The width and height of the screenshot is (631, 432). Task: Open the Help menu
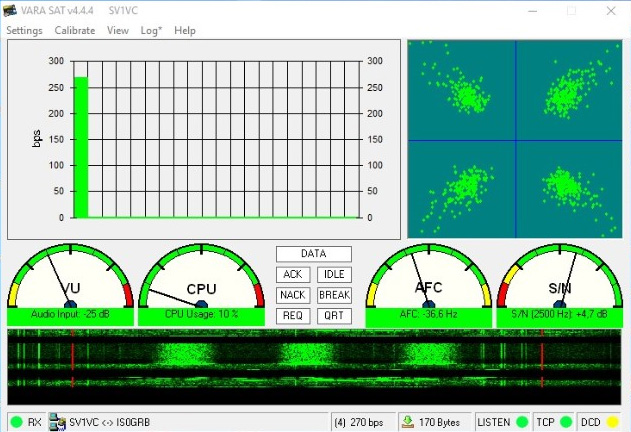click(185, 31)
